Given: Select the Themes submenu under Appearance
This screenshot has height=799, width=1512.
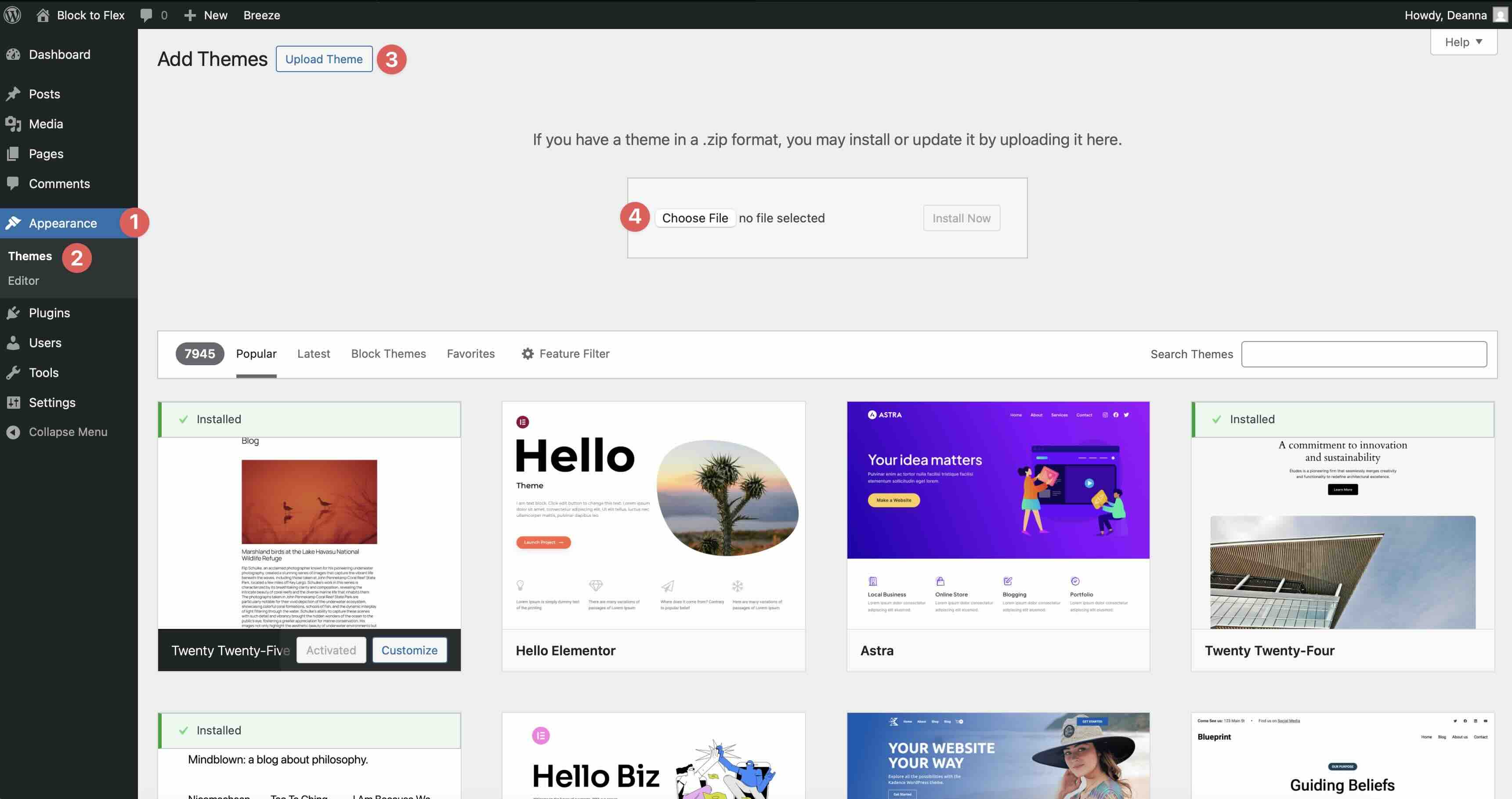Looking at the screenshot, I should [30, 255].
